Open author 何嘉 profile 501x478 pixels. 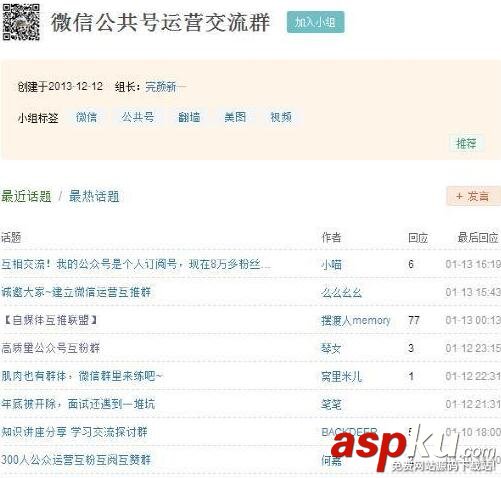(x=331, y=460)
